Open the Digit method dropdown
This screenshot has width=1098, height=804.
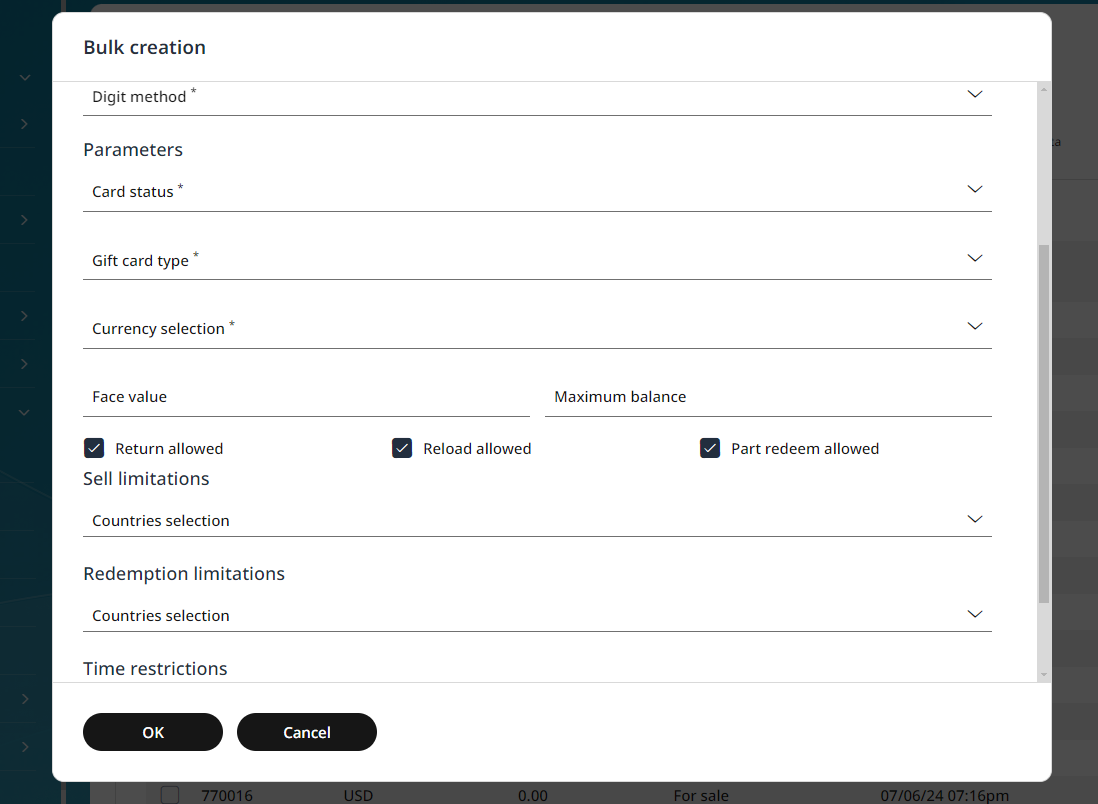(537, 97)
